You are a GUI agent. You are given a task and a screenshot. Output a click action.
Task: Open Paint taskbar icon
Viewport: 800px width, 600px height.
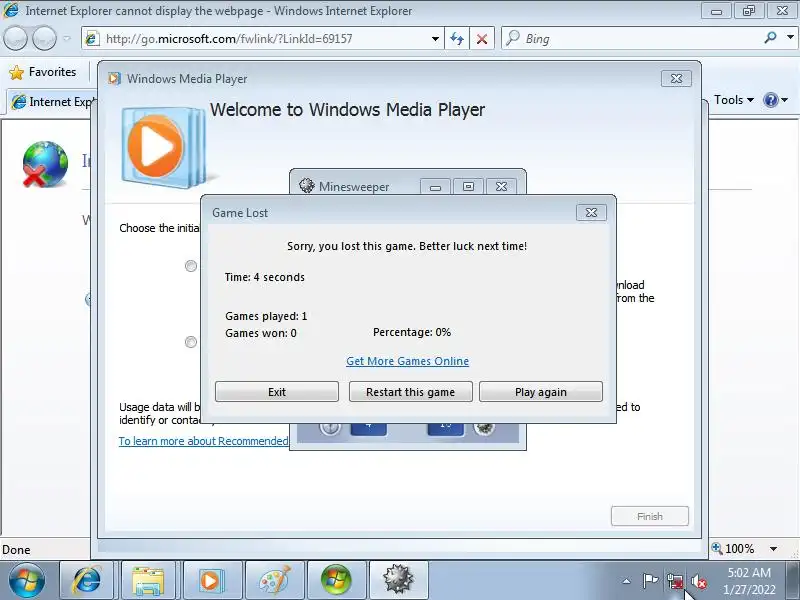pyautogui.click(x=274, y=581)
